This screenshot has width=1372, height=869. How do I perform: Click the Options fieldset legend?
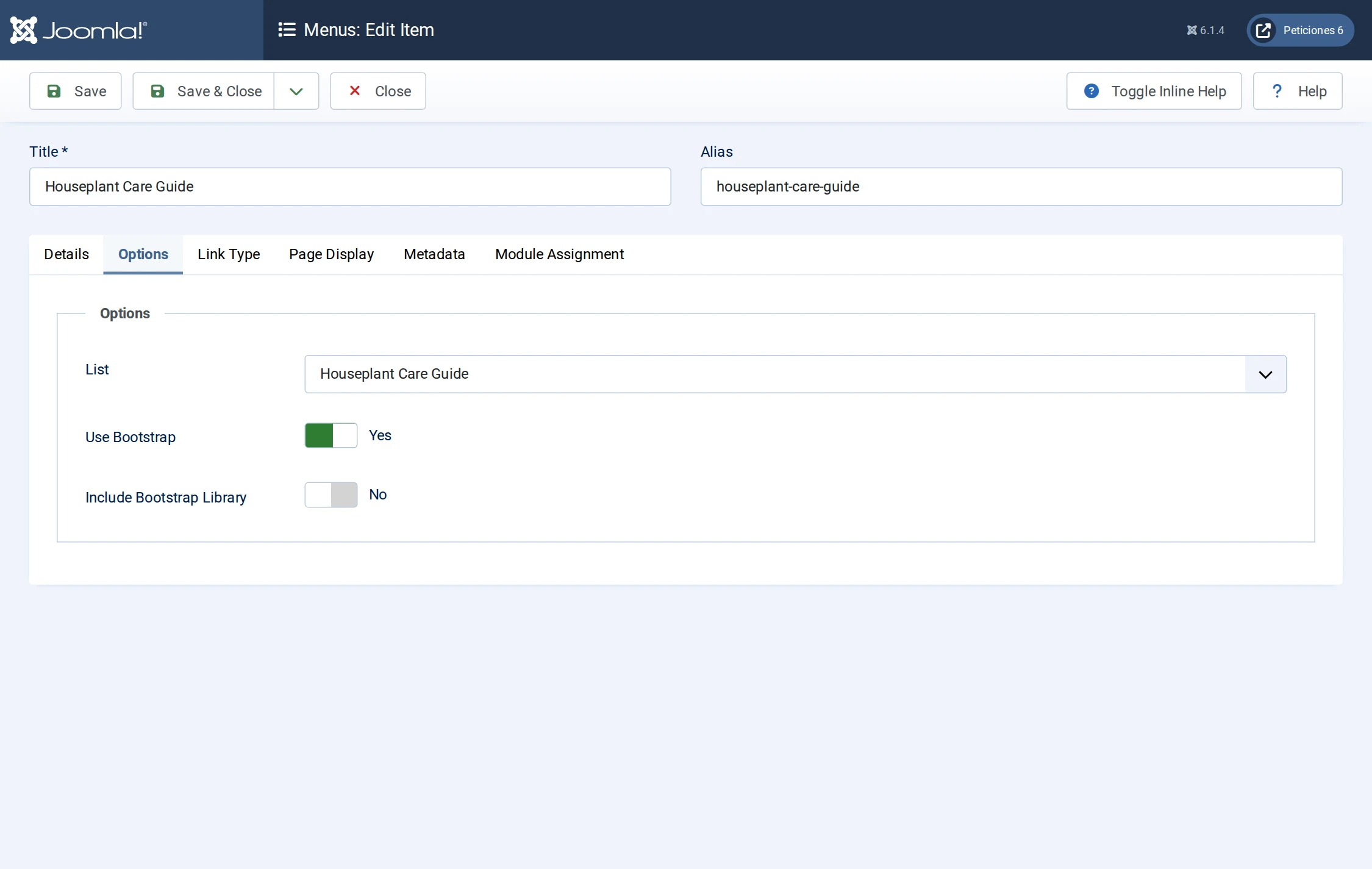click(125, 313)
